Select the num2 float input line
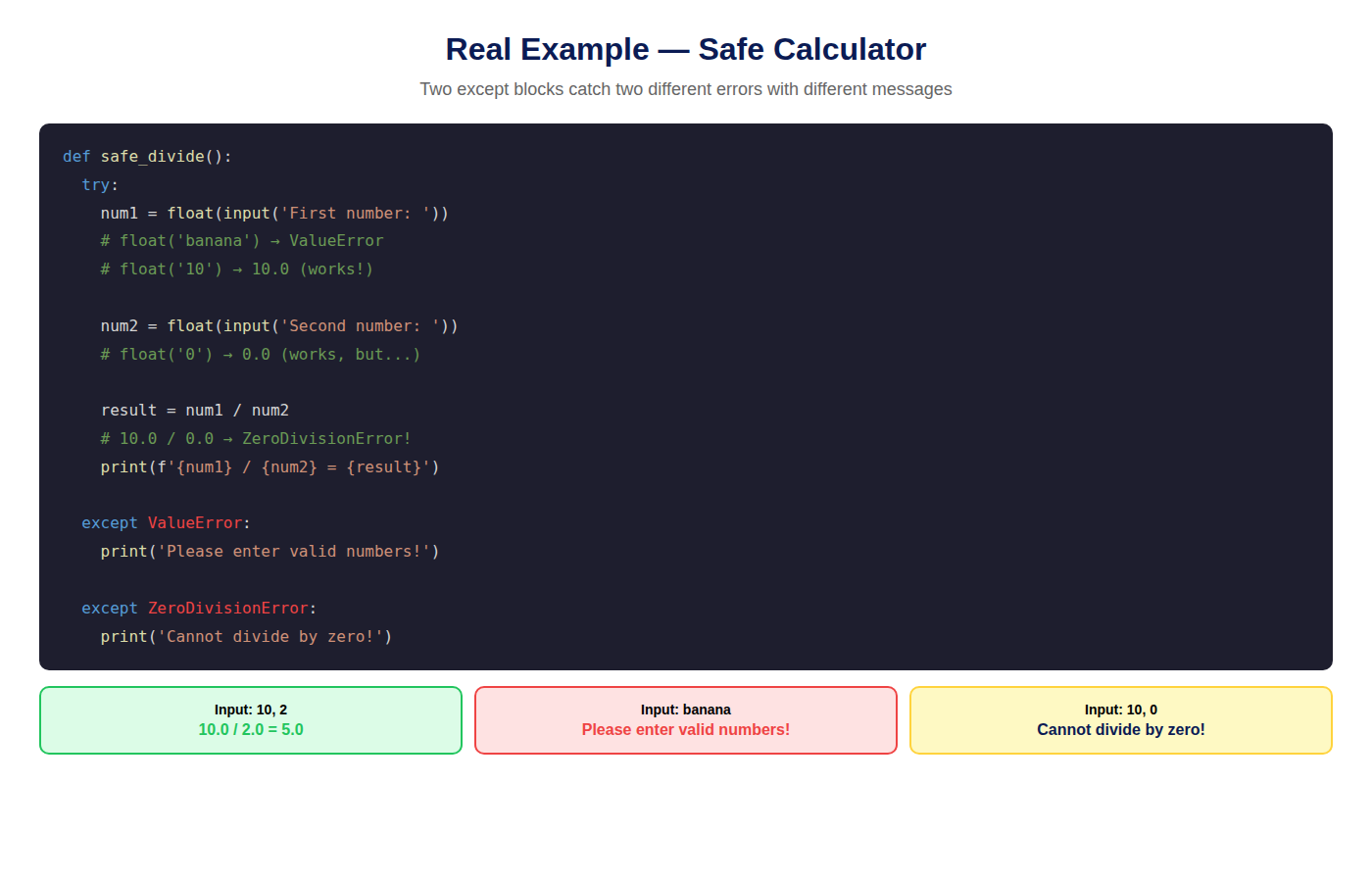This screenshot has width=1372, height=882. (279, 326)
